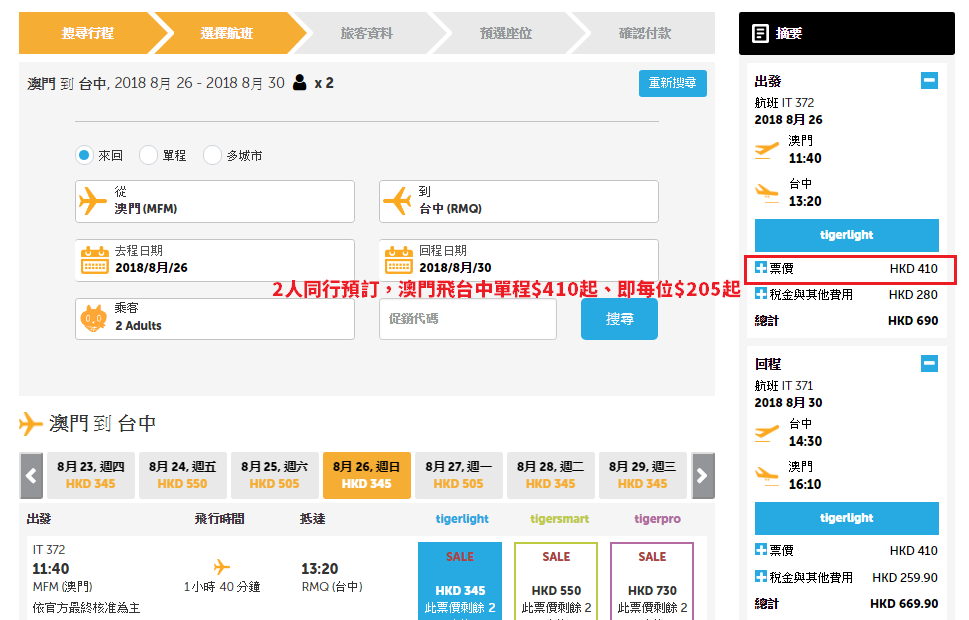969x620 pixels.
Task: Click calendar icon for 回程日期
Action: click(x=399, y=260)
